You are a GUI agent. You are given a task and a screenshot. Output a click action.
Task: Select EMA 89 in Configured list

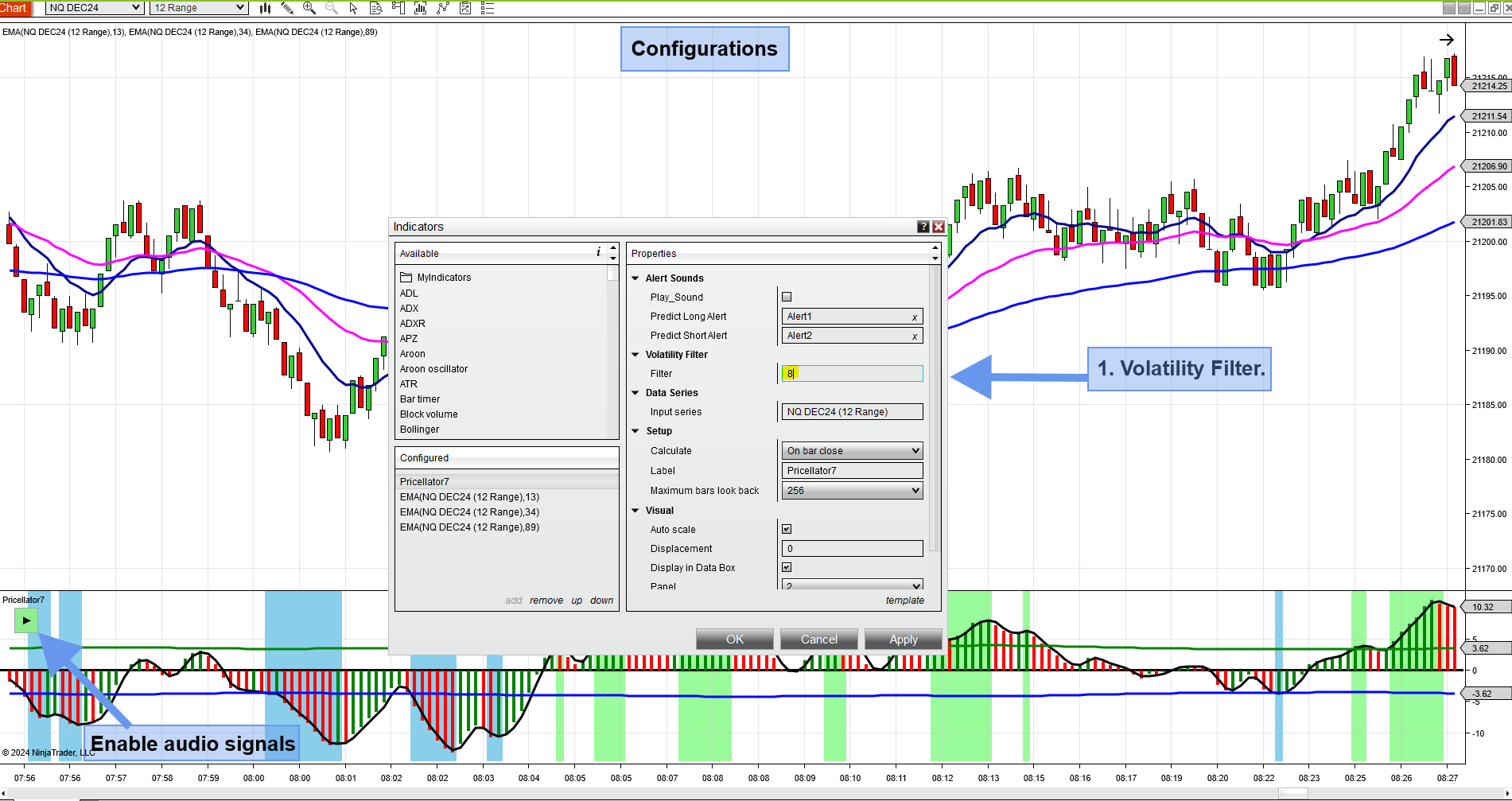coord(507,527)
